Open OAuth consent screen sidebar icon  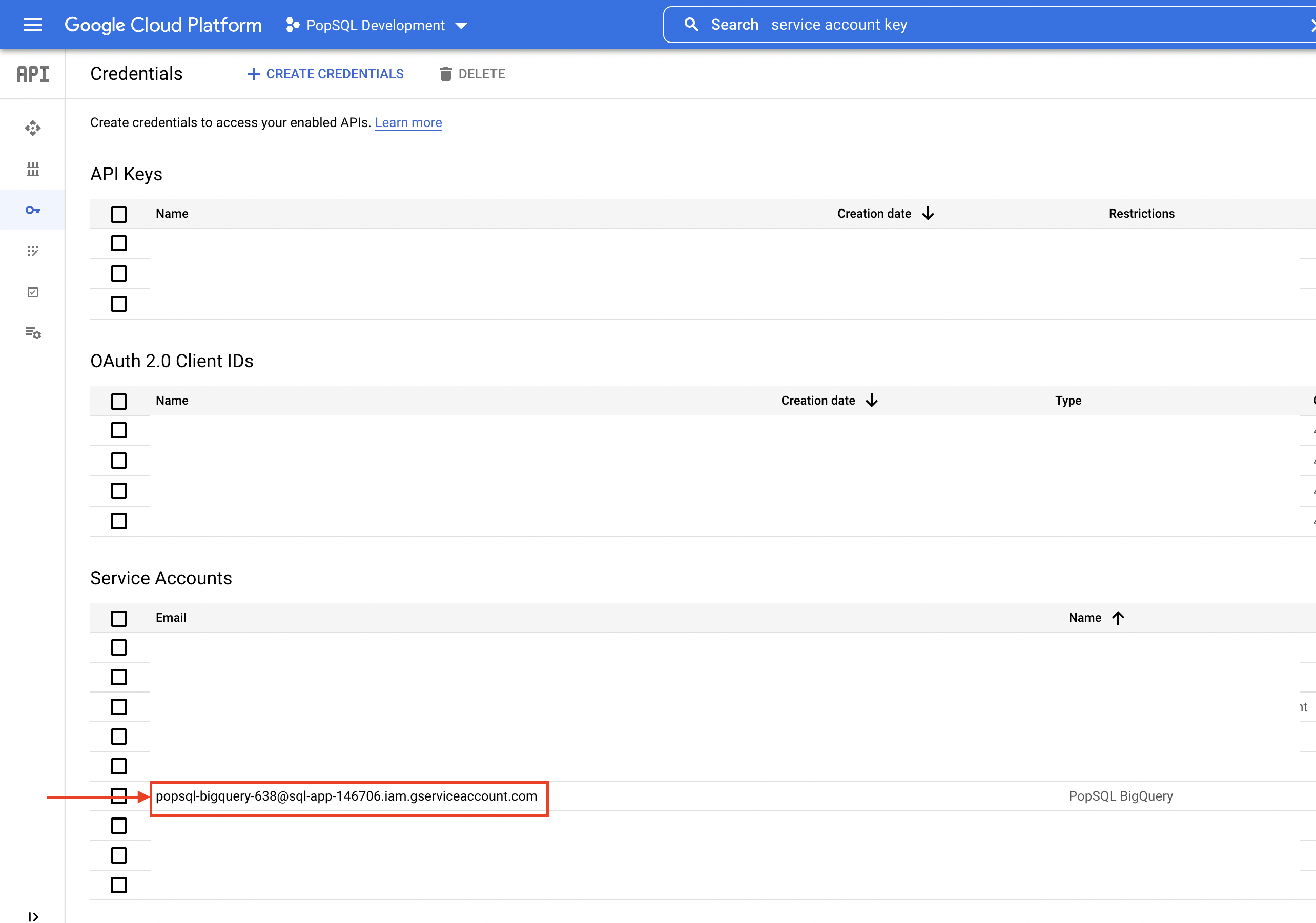pos(33,251)
